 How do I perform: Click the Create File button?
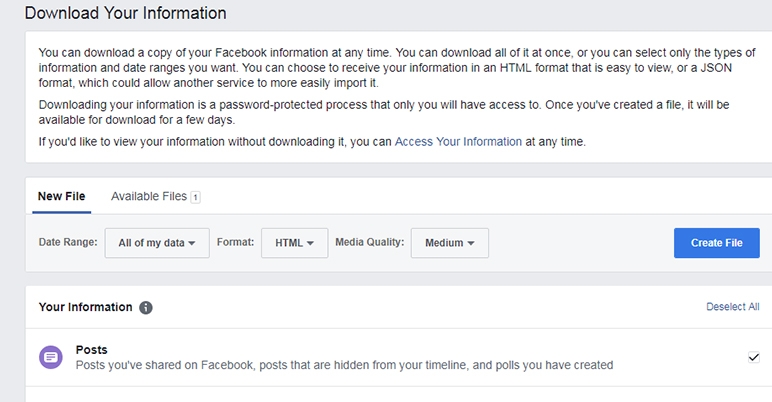point(716,243)
